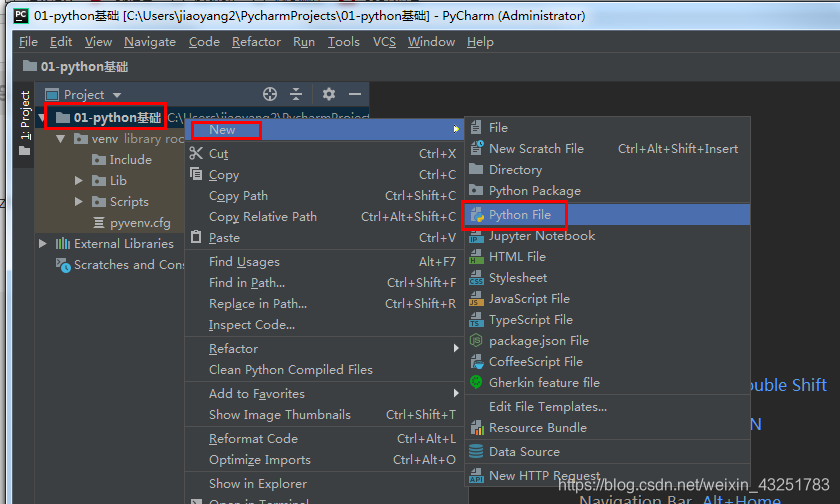Screen dimensions: 840x504
Task: Expand the Lib folder arrow
Action: [x=79, y=180]
